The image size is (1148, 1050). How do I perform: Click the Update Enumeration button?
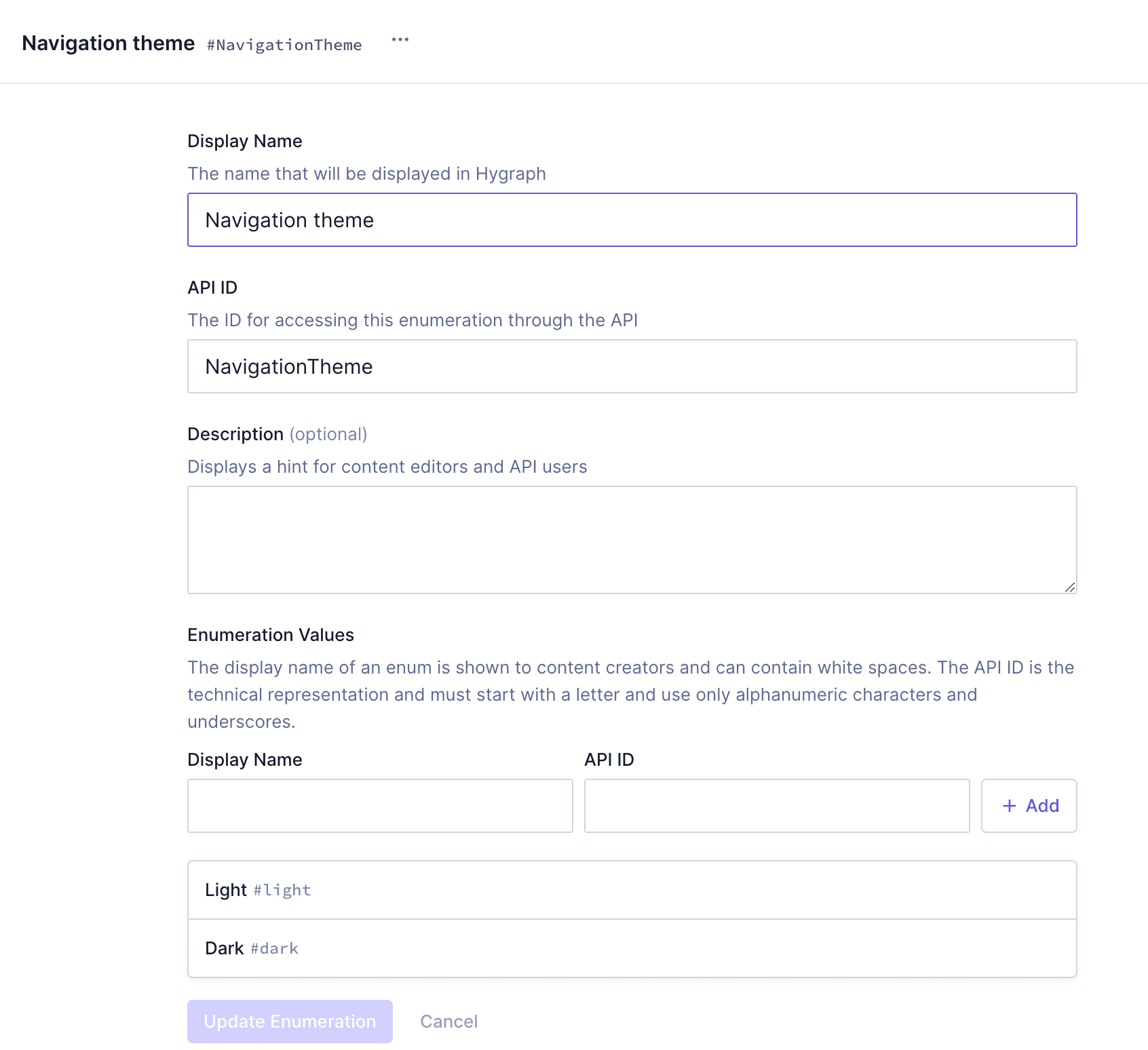click(290, 1021)
